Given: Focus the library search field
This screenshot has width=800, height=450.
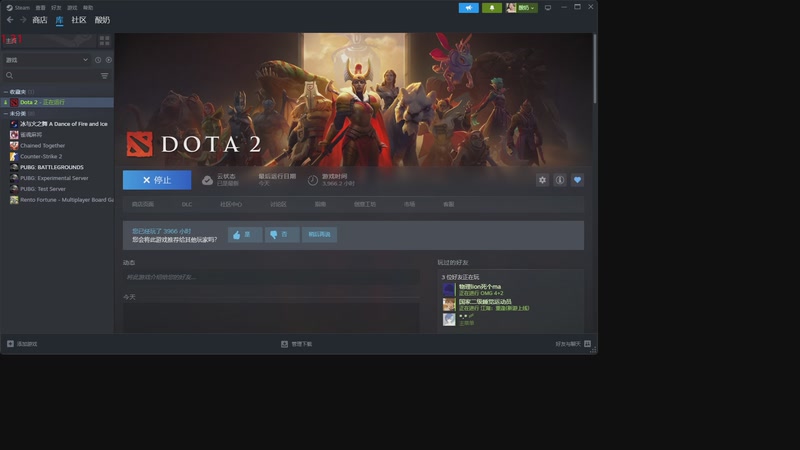Looking at the screenshot, I should (51, 76).
